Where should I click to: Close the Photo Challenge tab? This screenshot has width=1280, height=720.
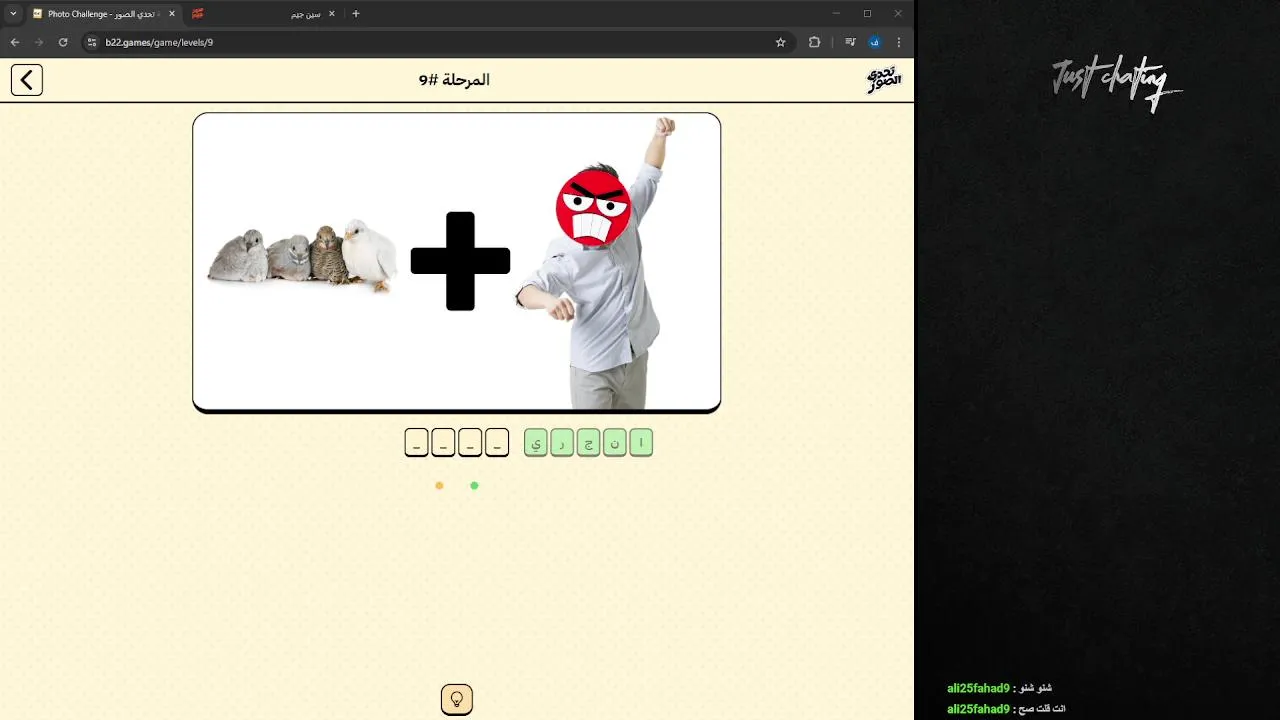click(x=172, y=14)
